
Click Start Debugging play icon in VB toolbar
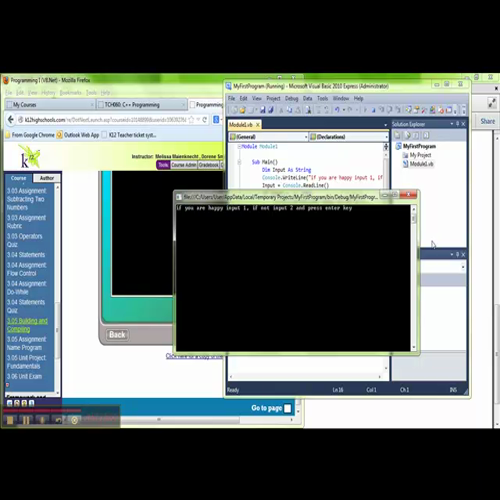[x=365, y=110]
